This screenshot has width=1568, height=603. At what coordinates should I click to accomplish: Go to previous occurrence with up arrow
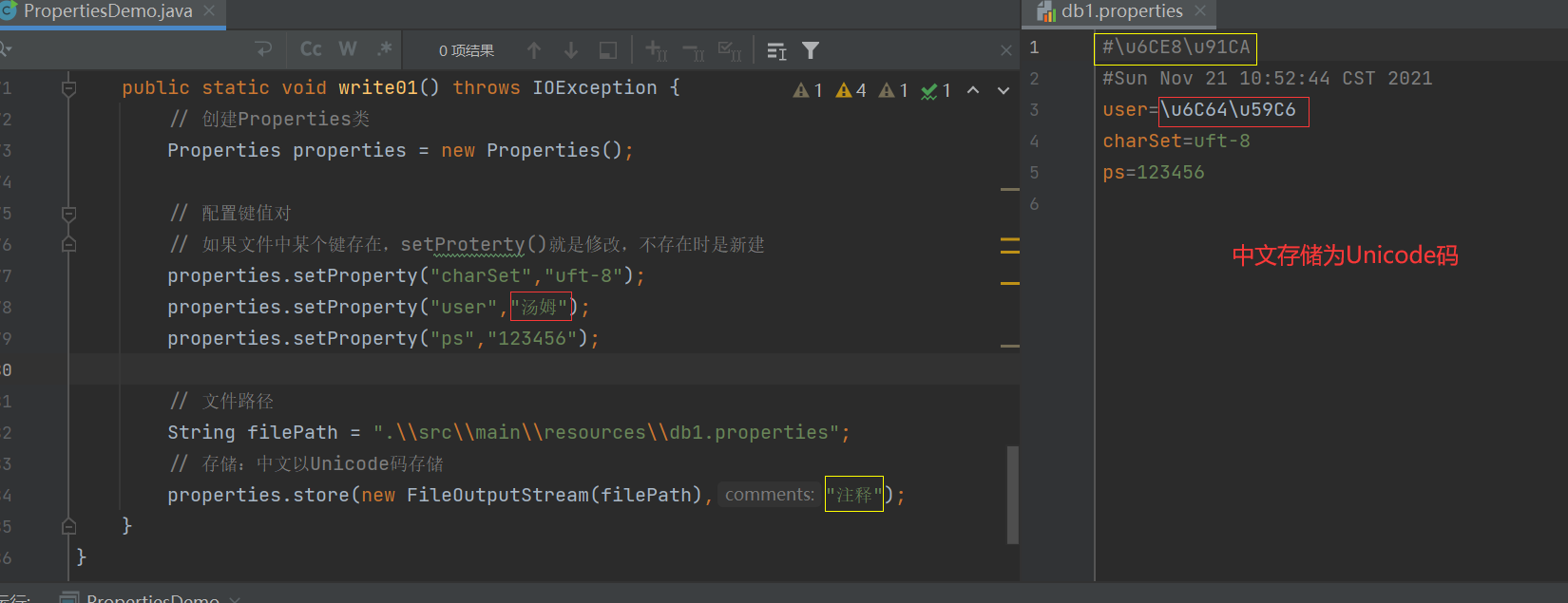pos(534,50)
